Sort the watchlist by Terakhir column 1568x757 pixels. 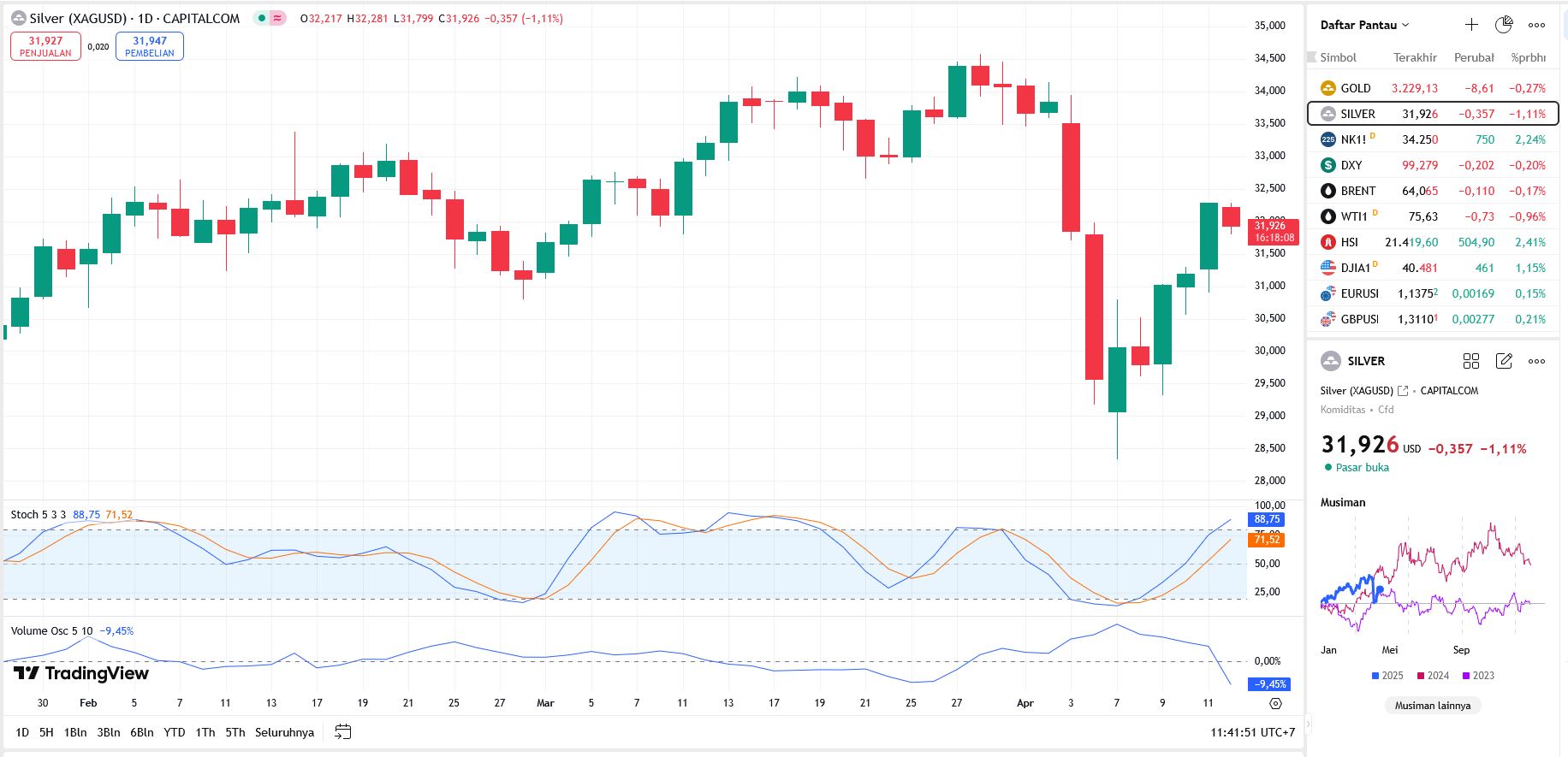(x=1415, y=57)
